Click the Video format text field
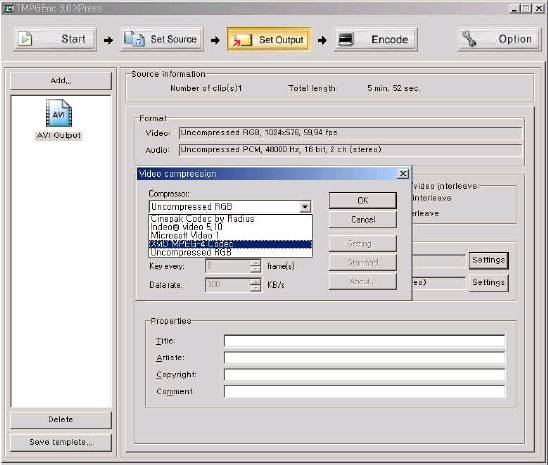This screenshot has width=548, height=465. [x=351, y=133]
